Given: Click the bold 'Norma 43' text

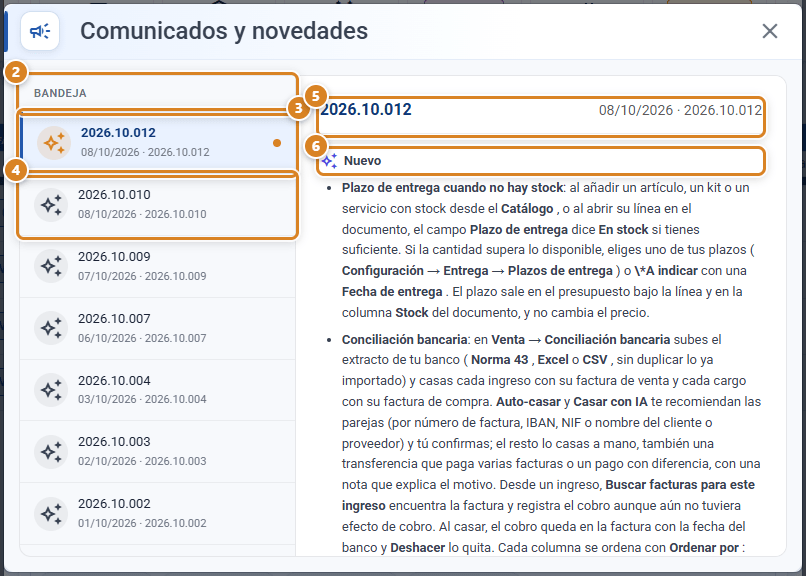Looking at the screenshot, I should (500, 360).
